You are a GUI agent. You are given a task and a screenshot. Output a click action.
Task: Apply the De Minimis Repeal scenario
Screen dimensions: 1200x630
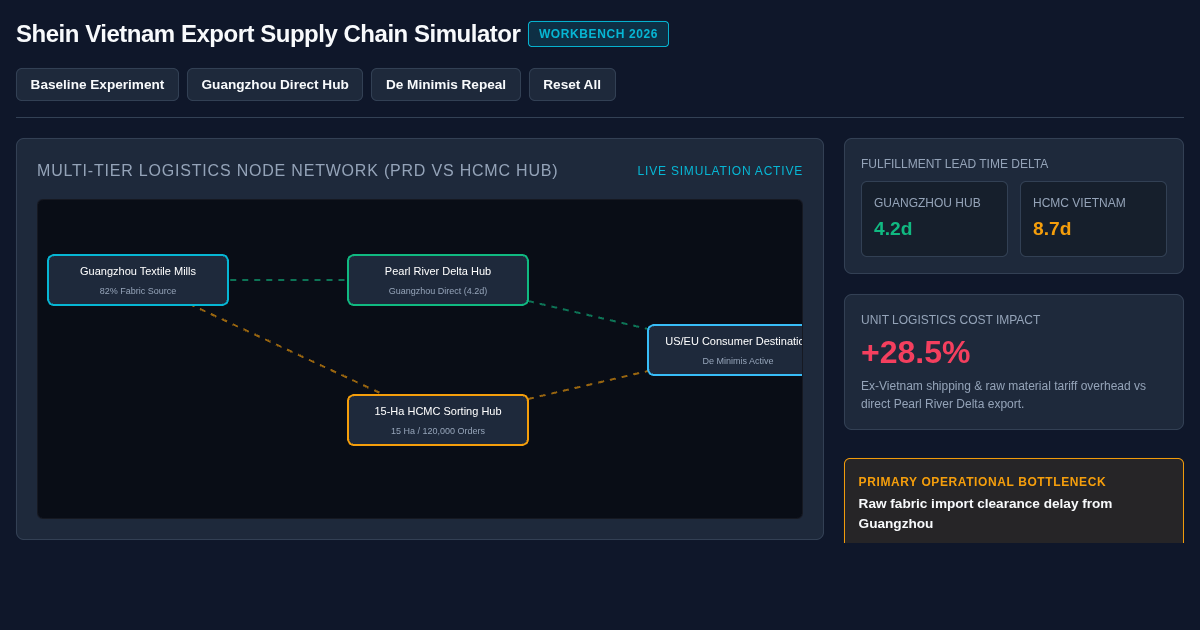click(446, 84)
